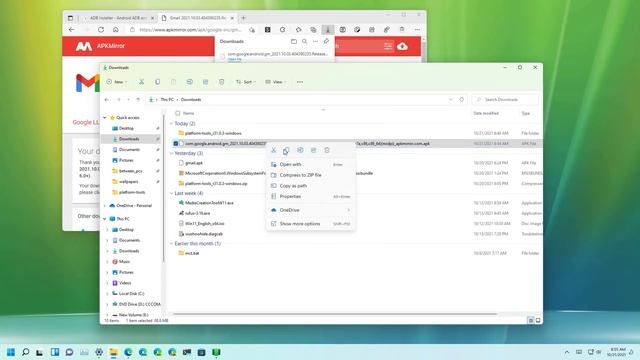Click Edge downloads toolbar icon

[328, 30]
